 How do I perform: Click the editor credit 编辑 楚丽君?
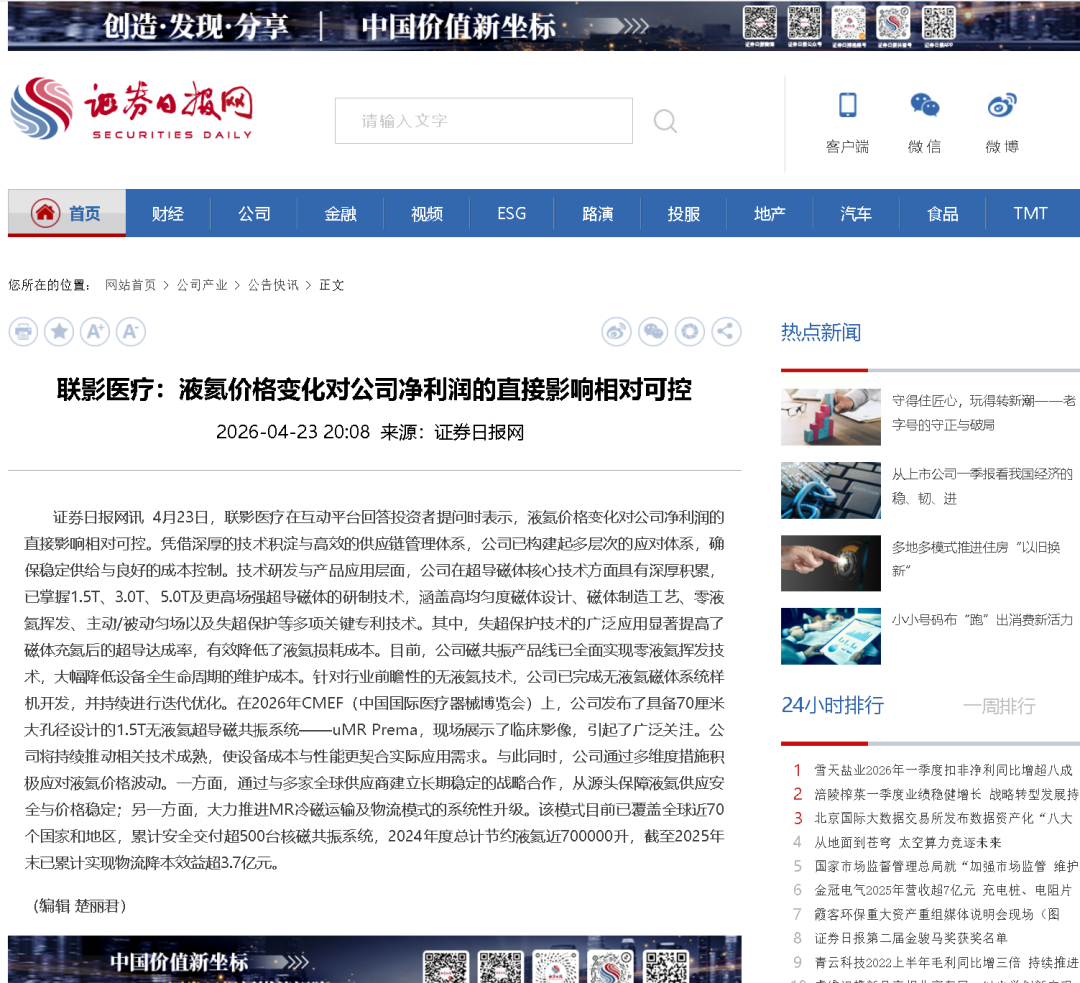(80, 906)
